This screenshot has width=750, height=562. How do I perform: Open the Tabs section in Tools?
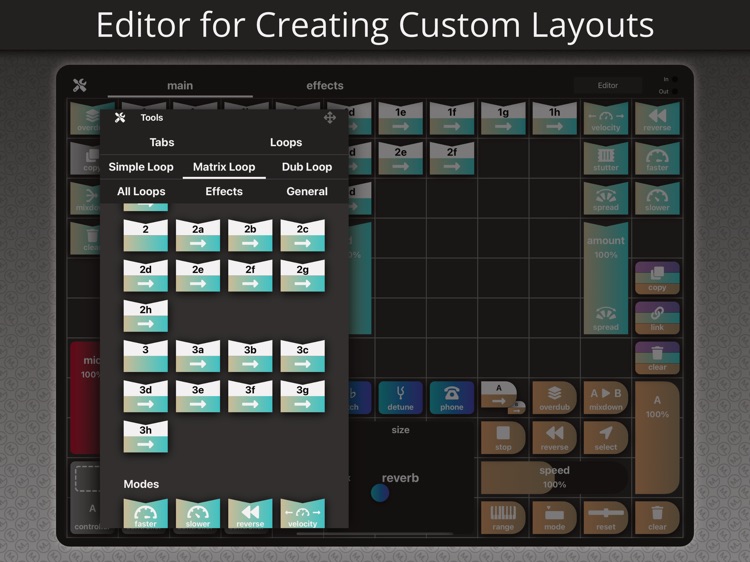[x=162, y=142]
